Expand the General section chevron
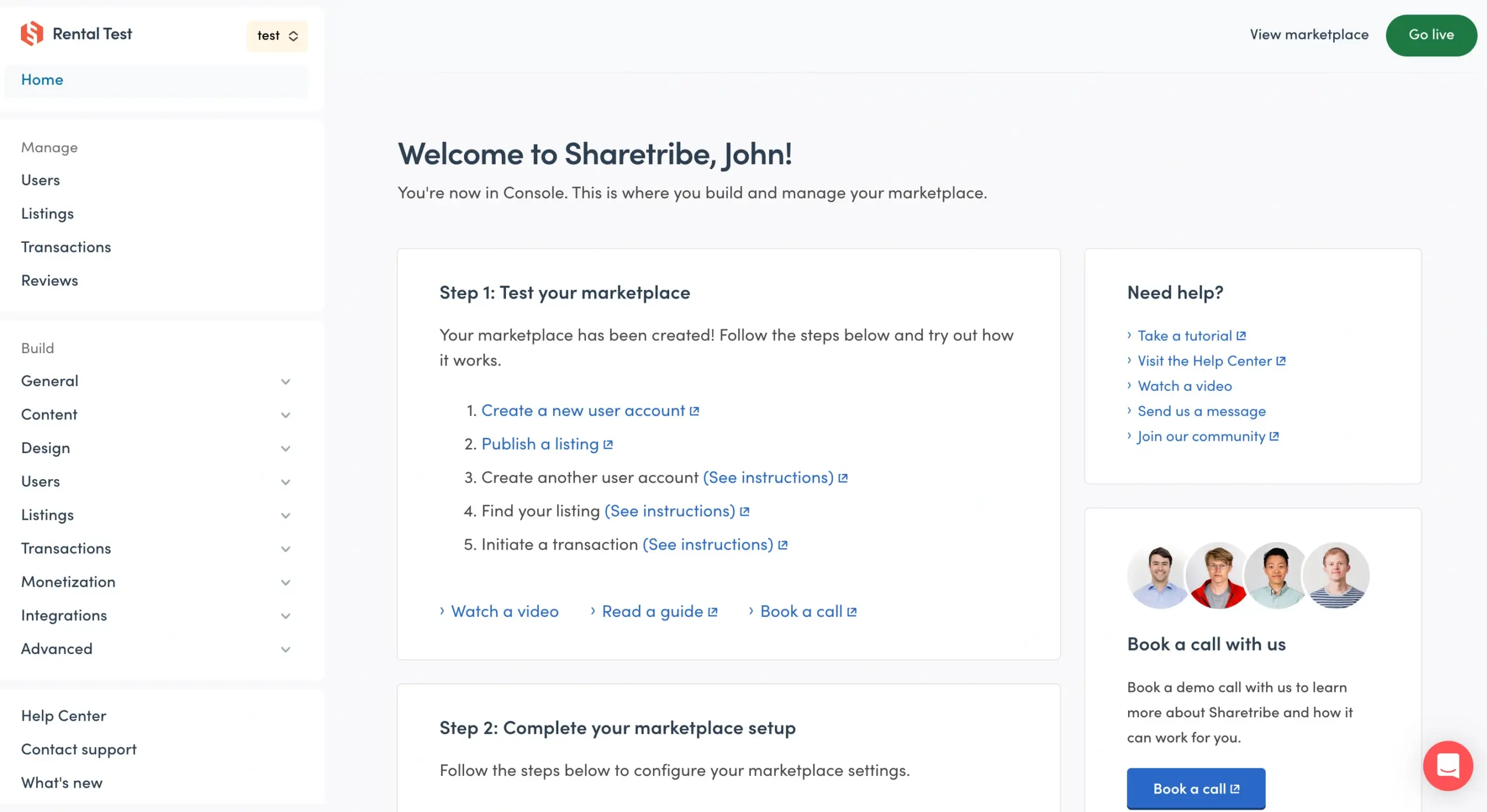Viewport: 1487px width, 812px height. click(x=285, y=382)
